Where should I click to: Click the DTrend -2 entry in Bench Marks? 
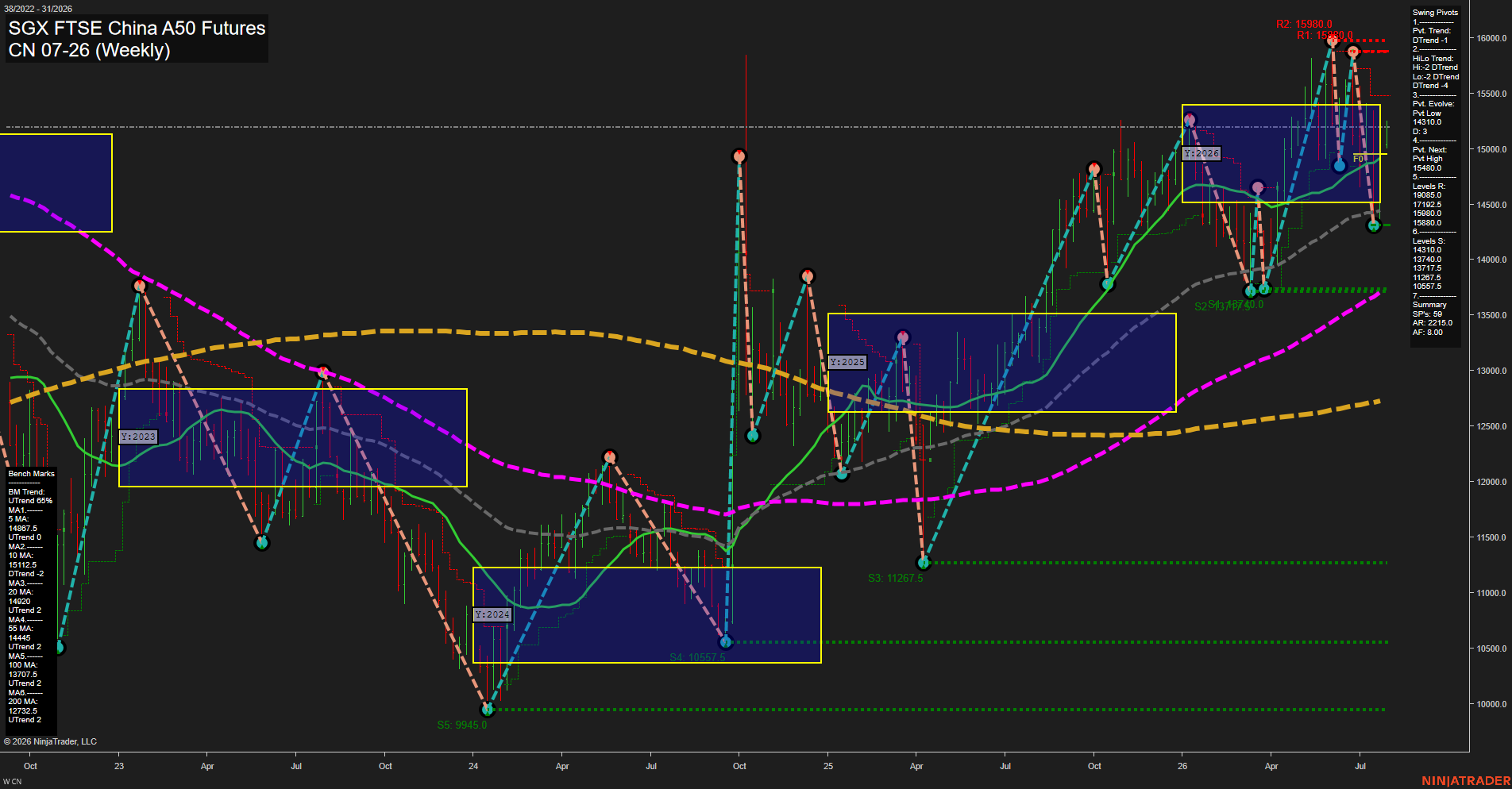(x=26, y=574)
